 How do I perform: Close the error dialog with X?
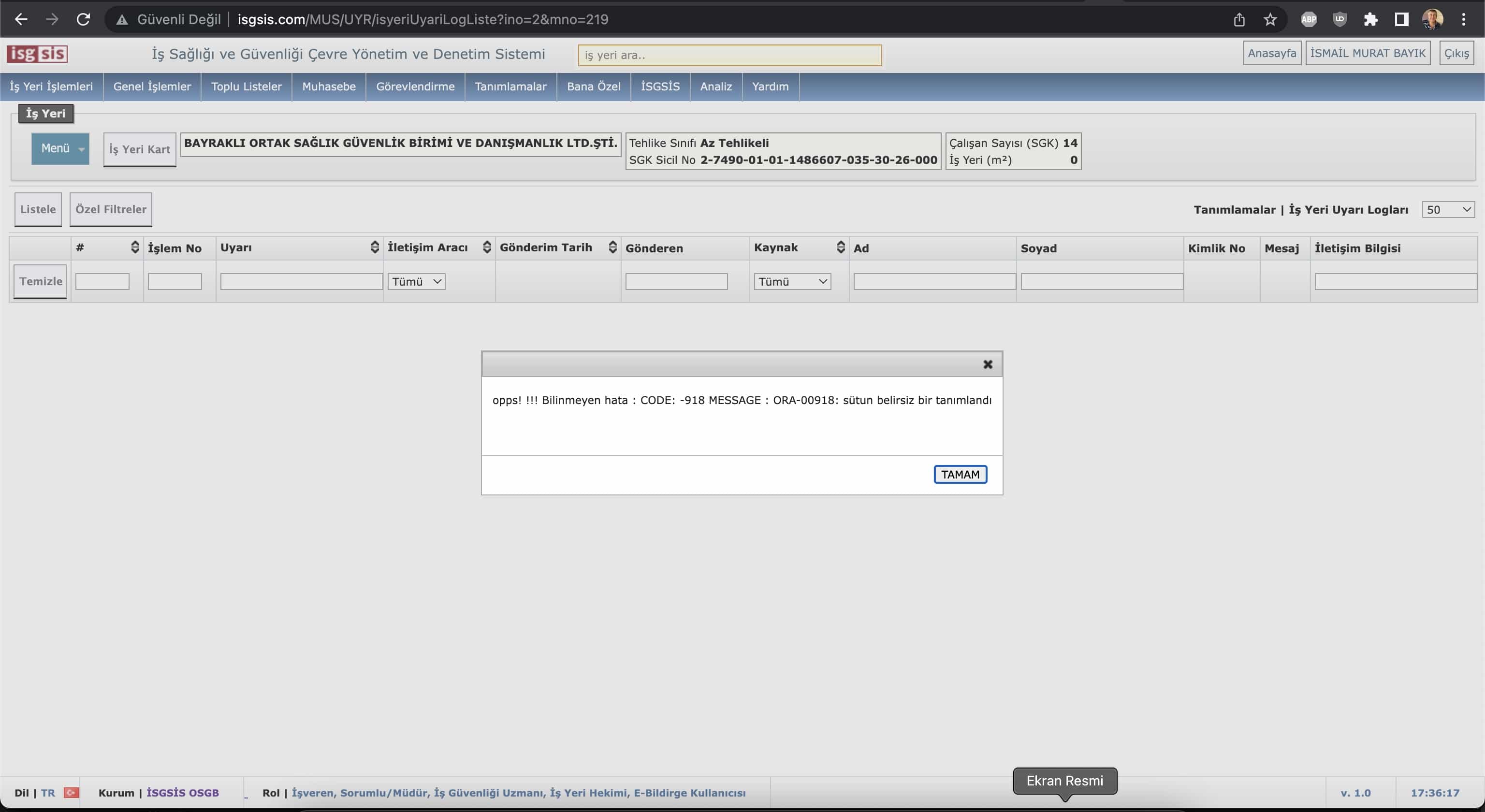click(988, 364)
